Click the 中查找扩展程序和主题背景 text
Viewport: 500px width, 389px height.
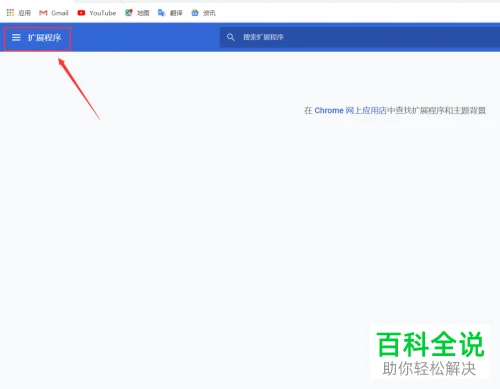[x=436, y=110]
